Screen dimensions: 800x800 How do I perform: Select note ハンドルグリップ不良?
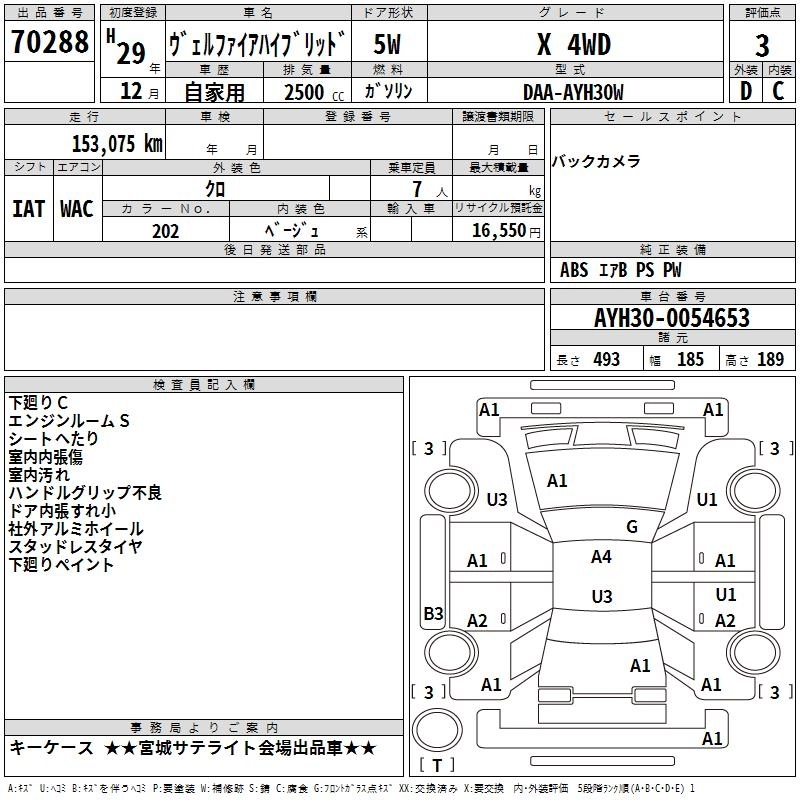tap(85, 492)
